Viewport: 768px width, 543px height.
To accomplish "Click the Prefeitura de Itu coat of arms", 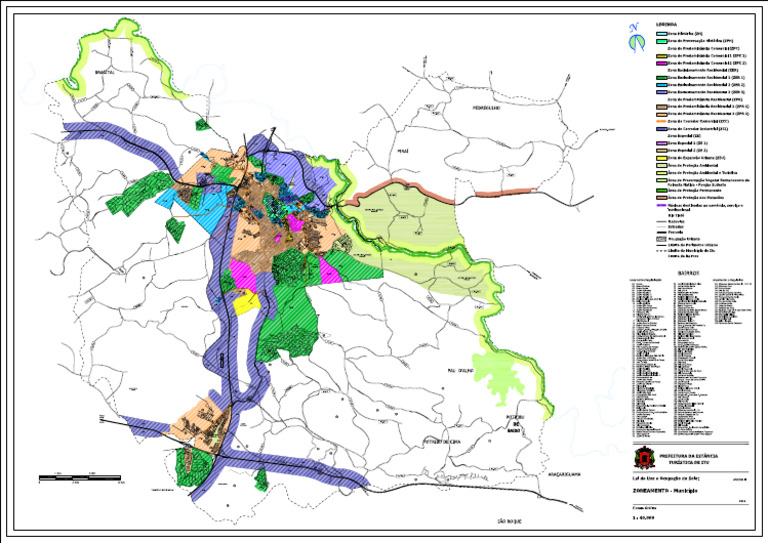I will (x=644, y=458).
